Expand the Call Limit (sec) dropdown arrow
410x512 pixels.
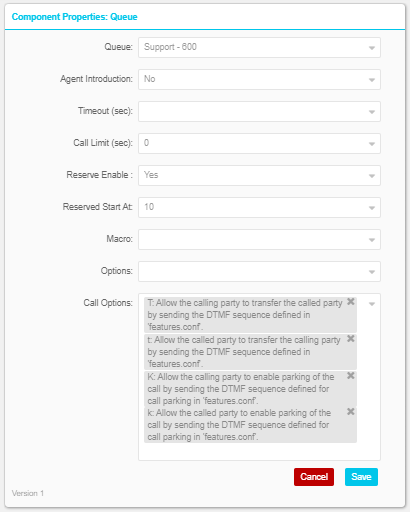[x=372, y=144]
